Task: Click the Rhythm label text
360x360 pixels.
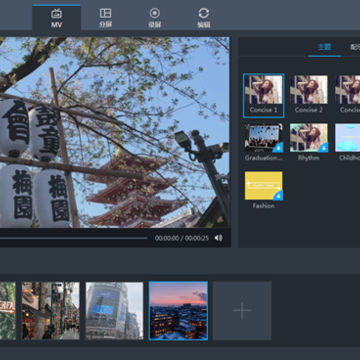Action: click(309, 158)
